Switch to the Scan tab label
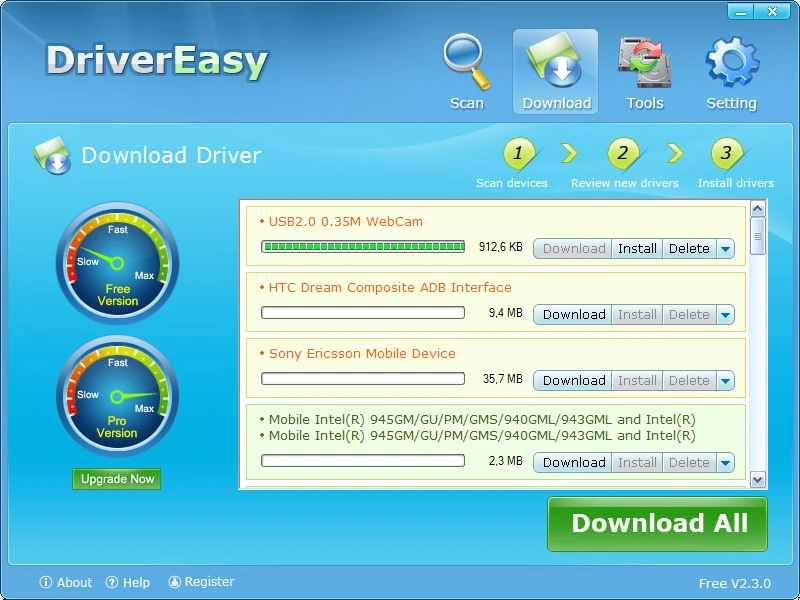800x600 pixels. click(467, 103)
